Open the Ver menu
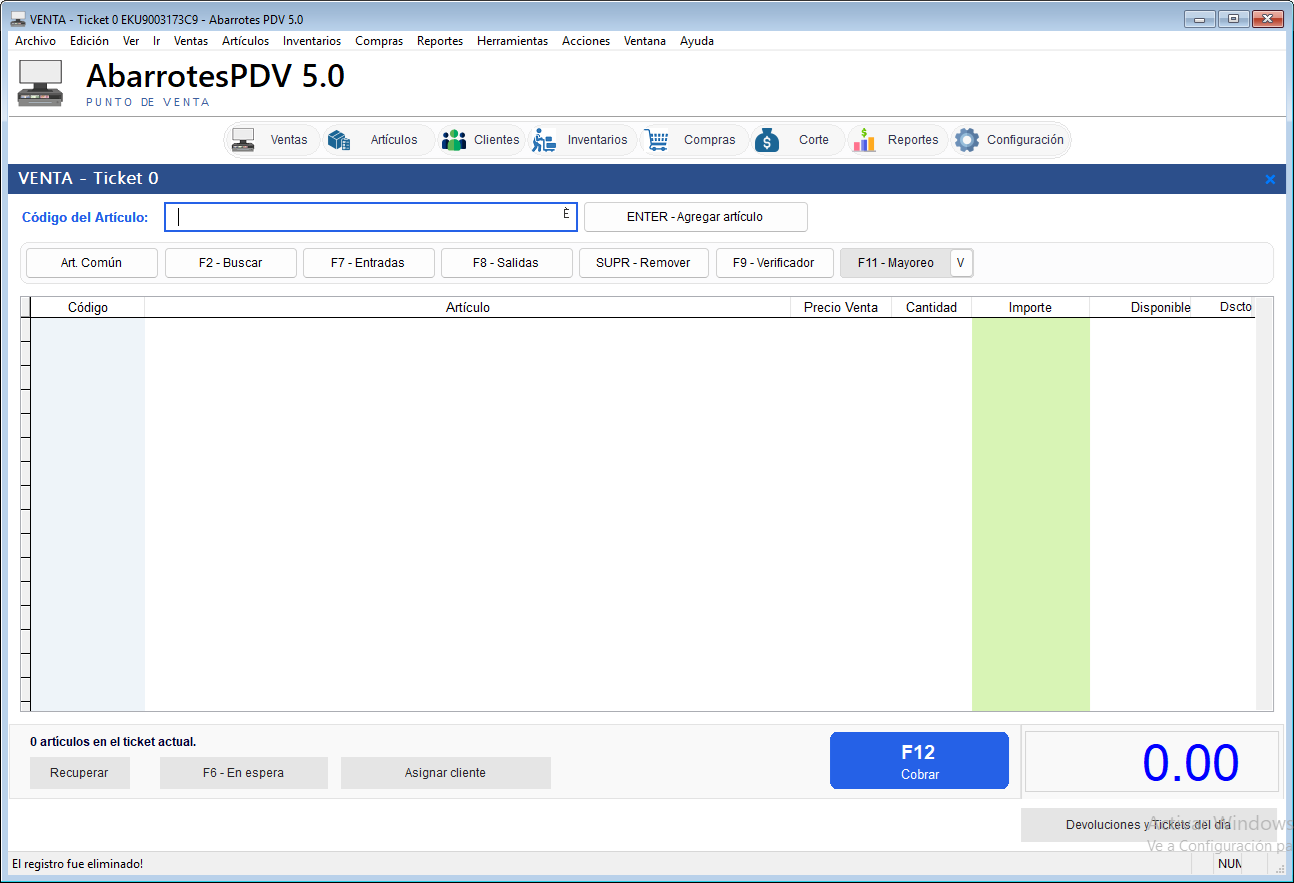The width and height of the screenshot is (1294, 883). 131,41
